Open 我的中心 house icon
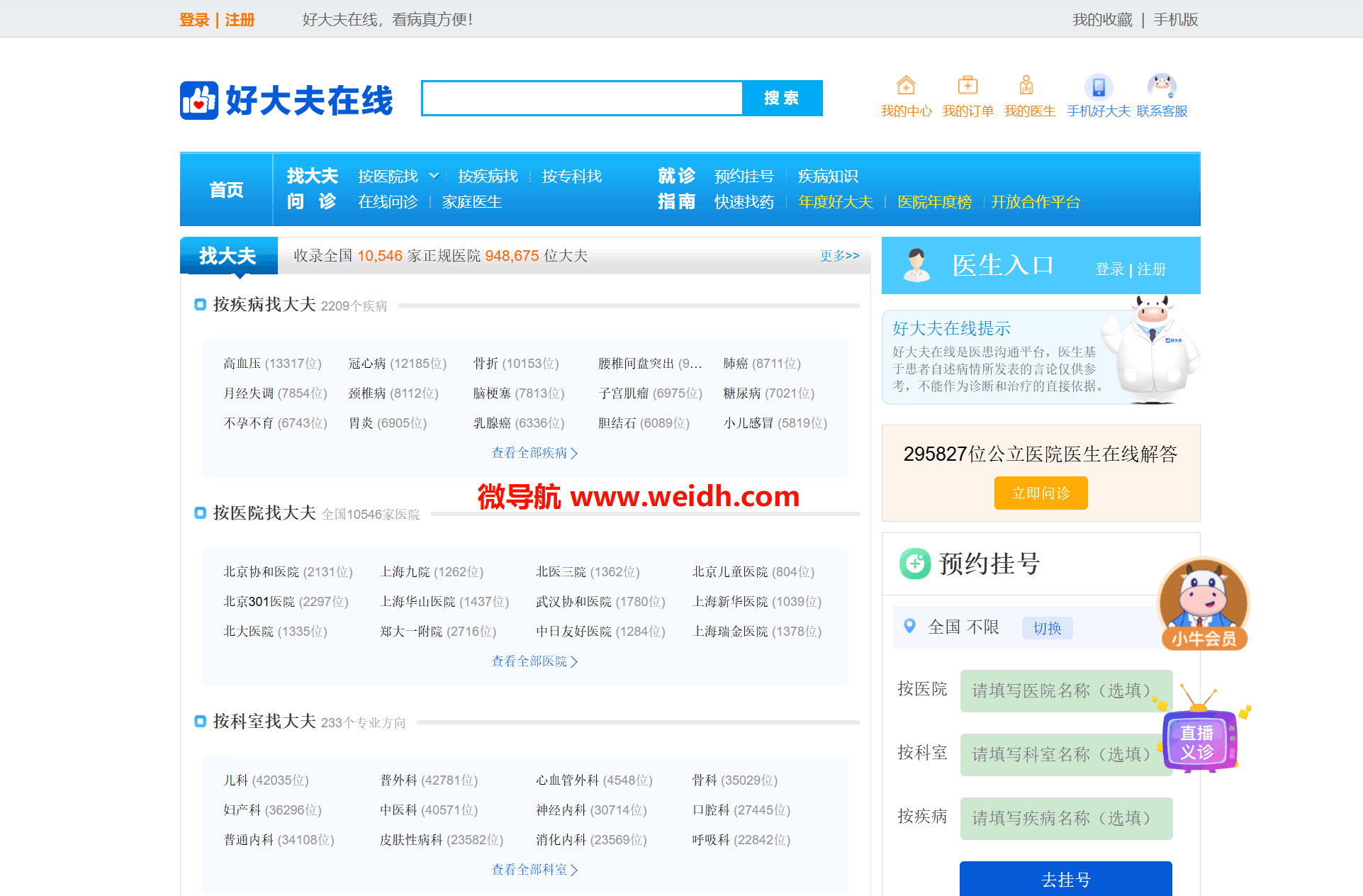The width and height of the screenshot is (1363, 896). pyautogui.click(x=906, y=86)
